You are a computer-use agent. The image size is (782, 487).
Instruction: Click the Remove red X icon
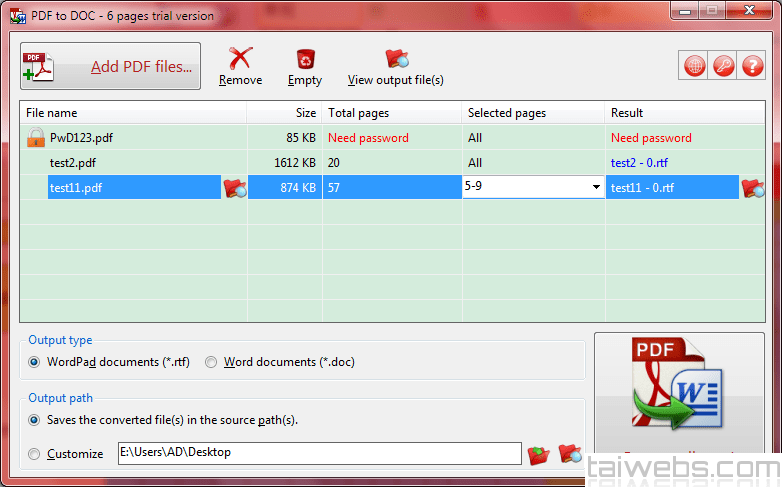pos(240,59)
